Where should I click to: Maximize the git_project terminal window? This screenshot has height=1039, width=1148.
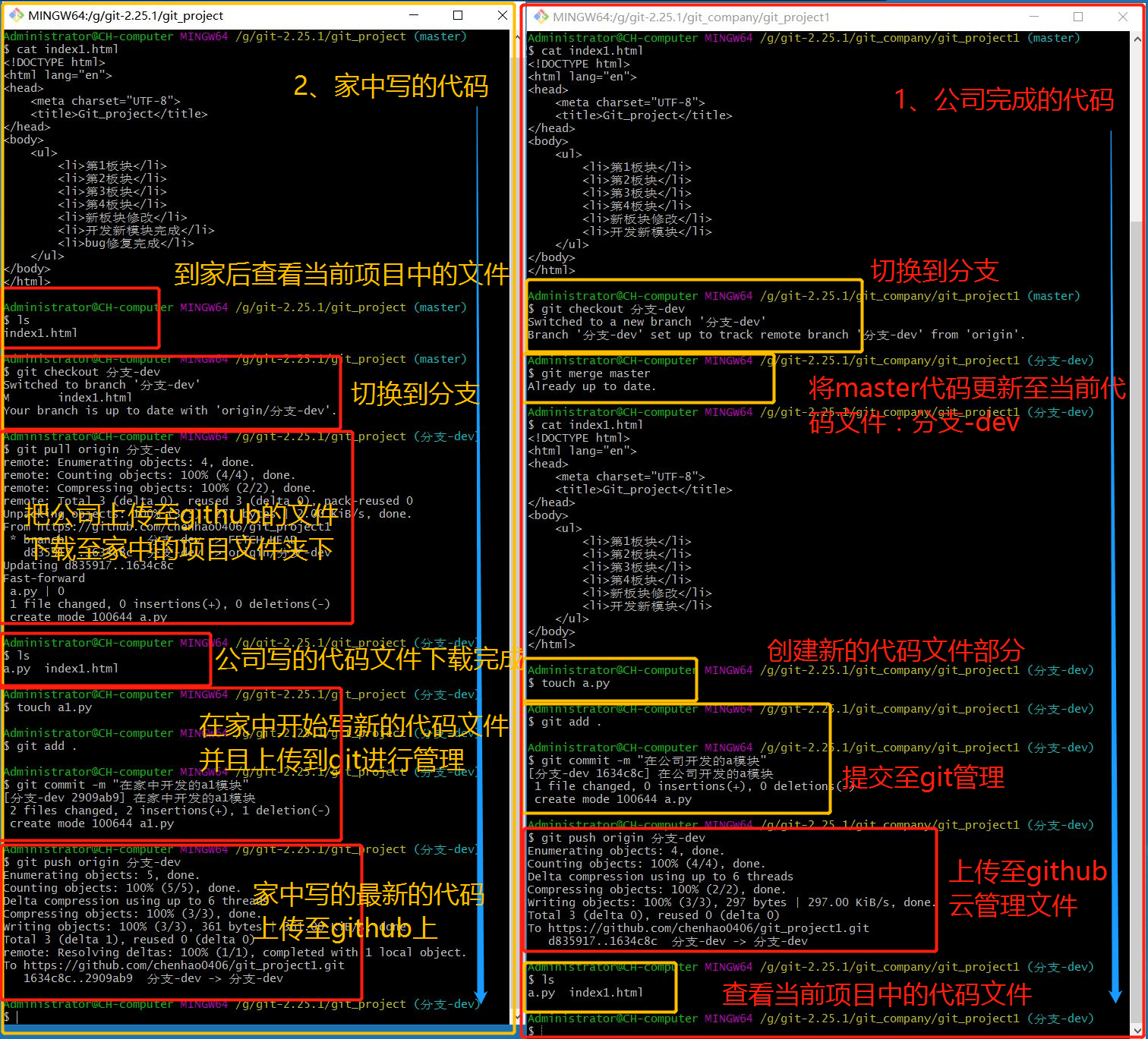tap(458, 15)
